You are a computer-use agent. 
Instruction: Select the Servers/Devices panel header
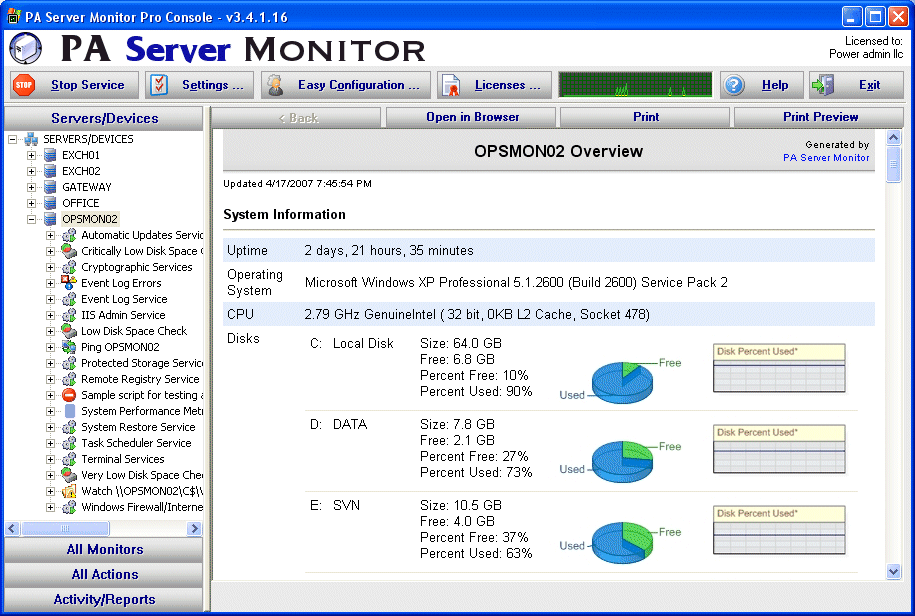tap(104, 118)
